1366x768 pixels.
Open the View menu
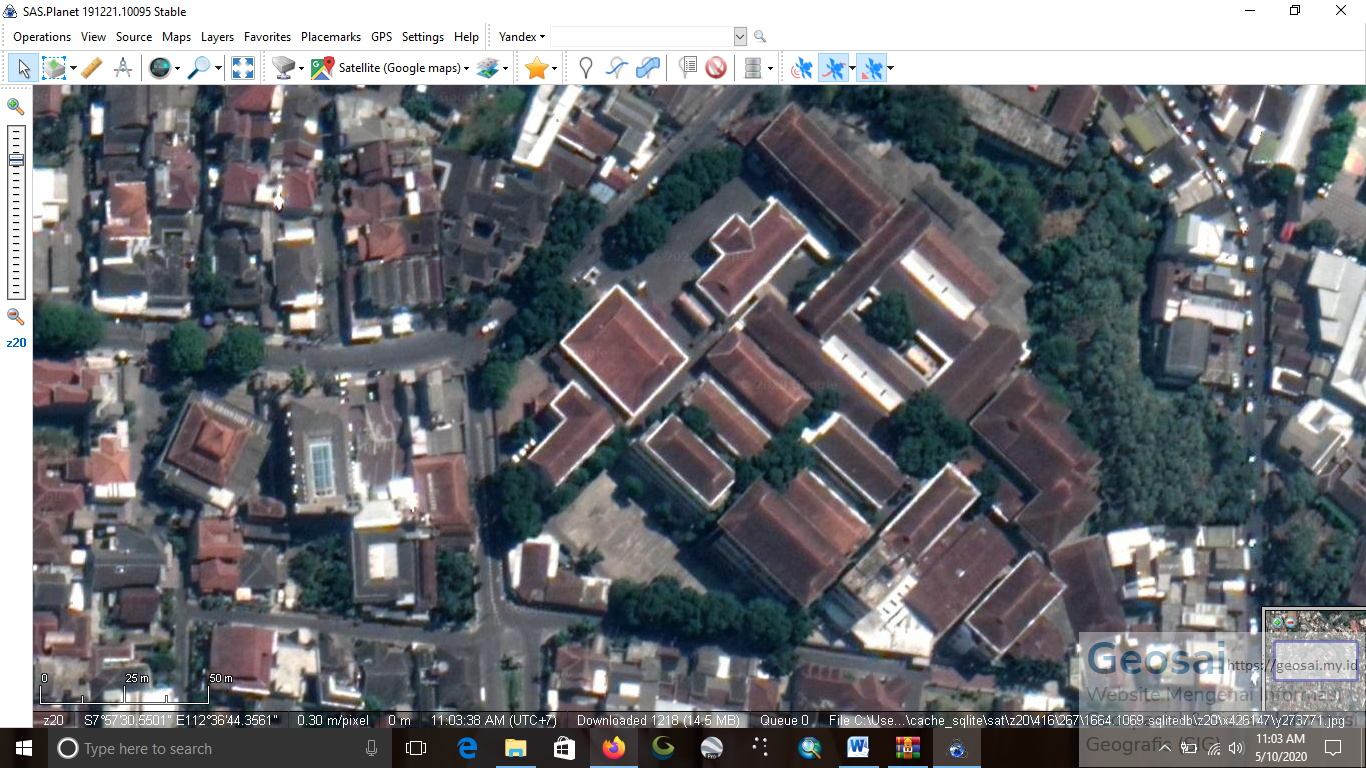tap(93, 37)
